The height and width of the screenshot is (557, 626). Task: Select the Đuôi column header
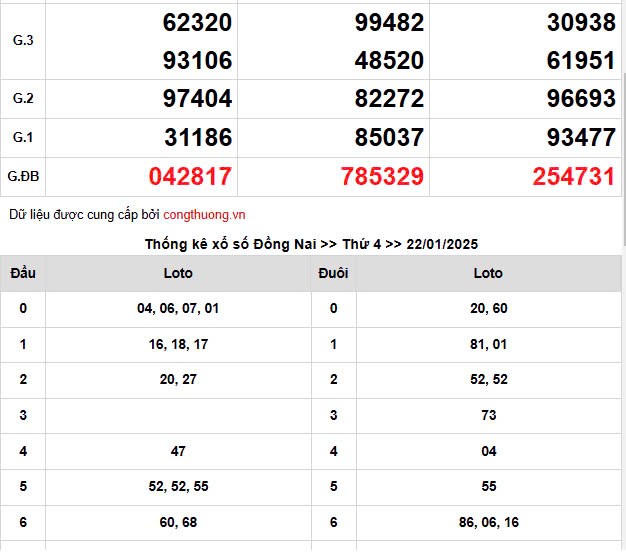333,273
